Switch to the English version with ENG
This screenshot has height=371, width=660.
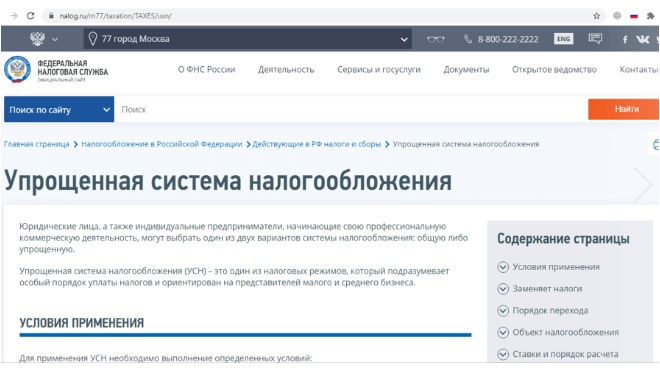(564, 39)
